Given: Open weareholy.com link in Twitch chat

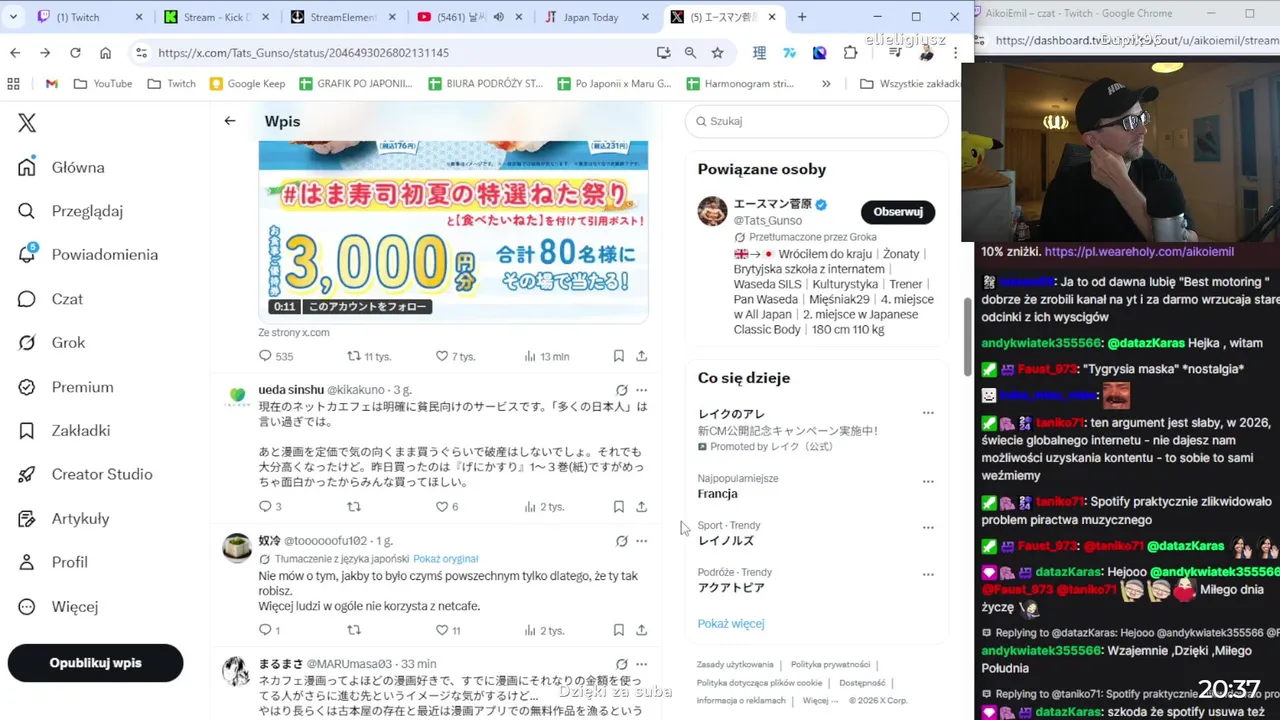Looking at the screenshot, I should [x=1139, y=252].
